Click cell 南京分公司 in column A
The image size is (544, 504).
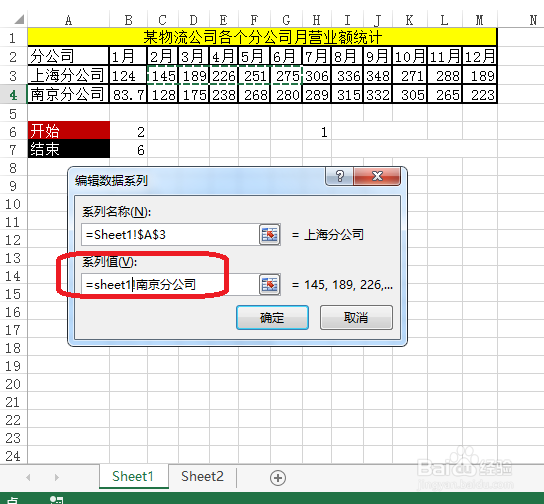pos(68,94)
